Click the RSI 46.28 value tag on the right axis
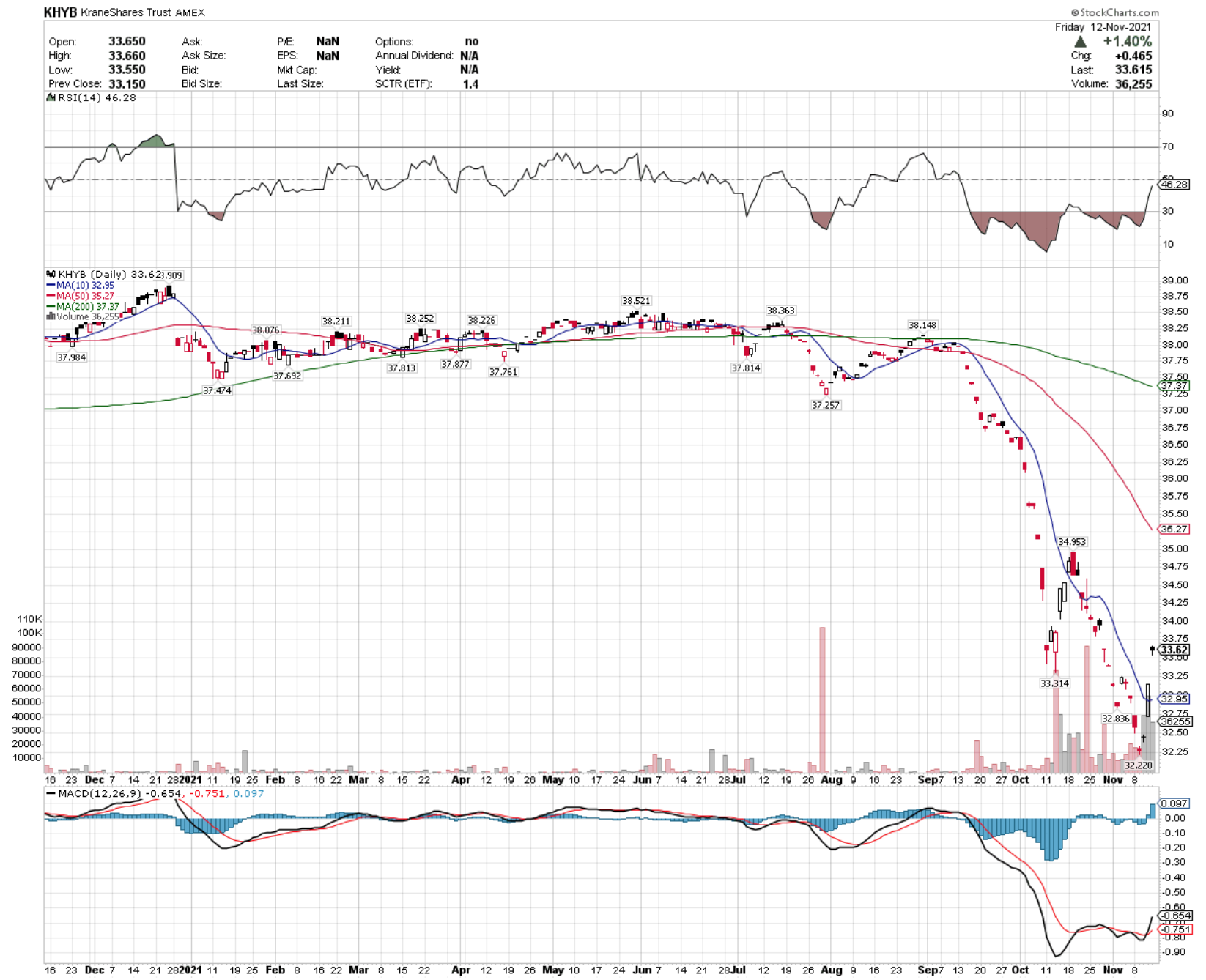This screenshot has height=980, width=1206. pyautogui.click(x=1174, y=185)
